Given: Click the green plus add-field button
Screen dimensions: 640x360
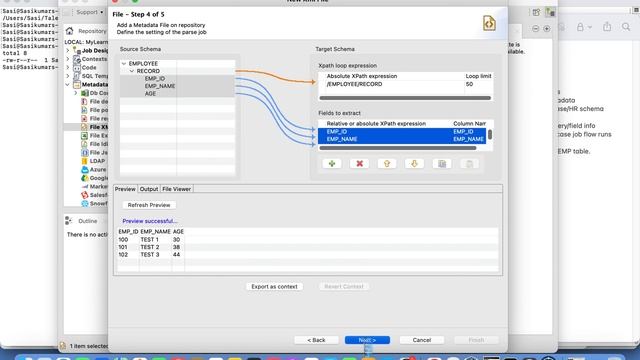Looking at the screenshot, I should tap(332, 164).
